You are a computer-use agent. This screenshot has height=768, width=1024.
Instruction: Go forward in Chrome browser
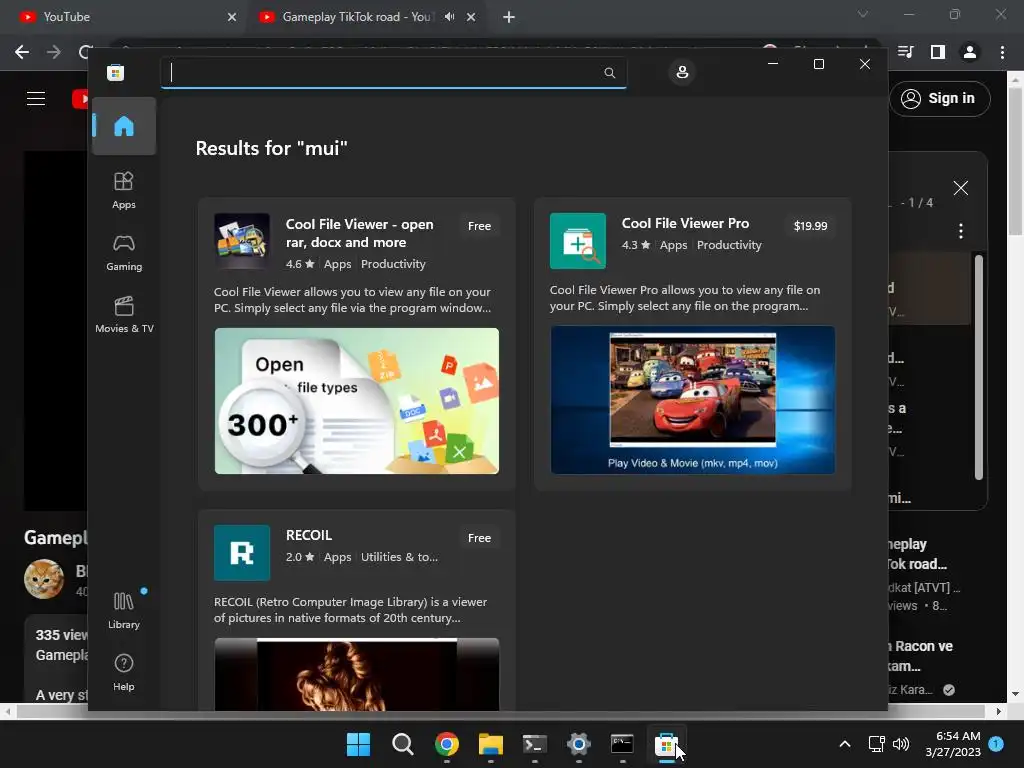tap(54, 52)
